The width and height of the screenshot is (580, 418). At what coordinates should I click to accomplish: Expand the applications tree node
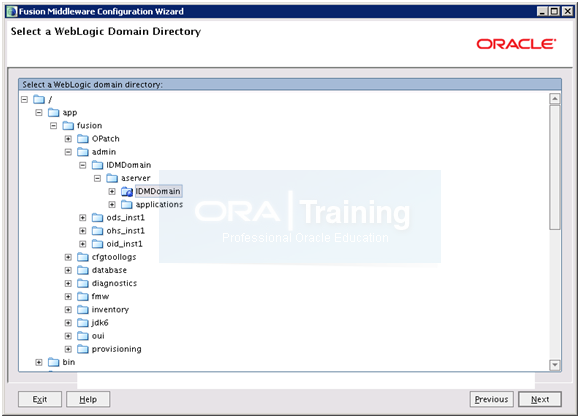112,205
